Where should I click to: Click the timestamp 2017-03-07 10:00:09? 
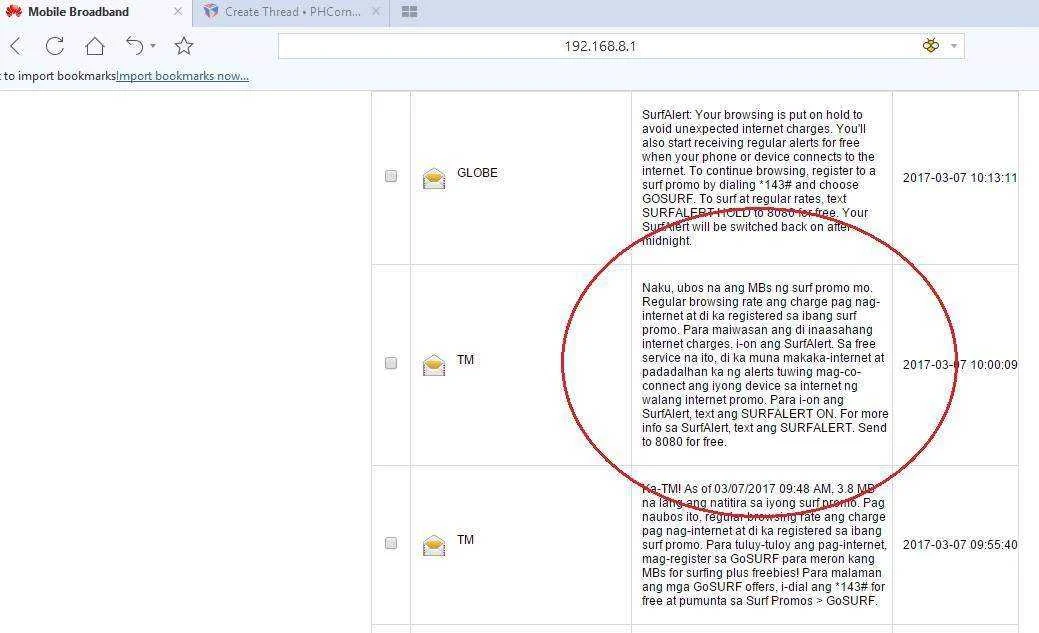click(x=959, y=365)
